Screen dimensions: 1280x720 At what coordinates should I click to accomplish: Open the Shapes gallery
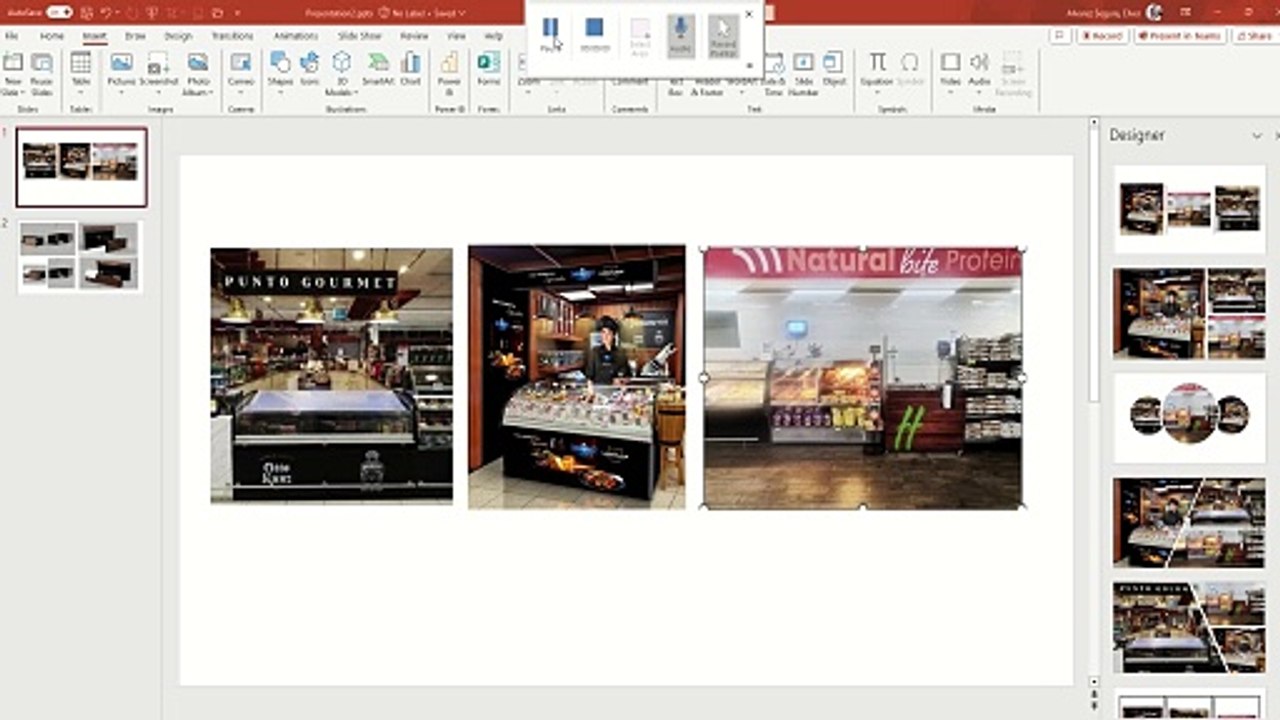pos(280,72)
